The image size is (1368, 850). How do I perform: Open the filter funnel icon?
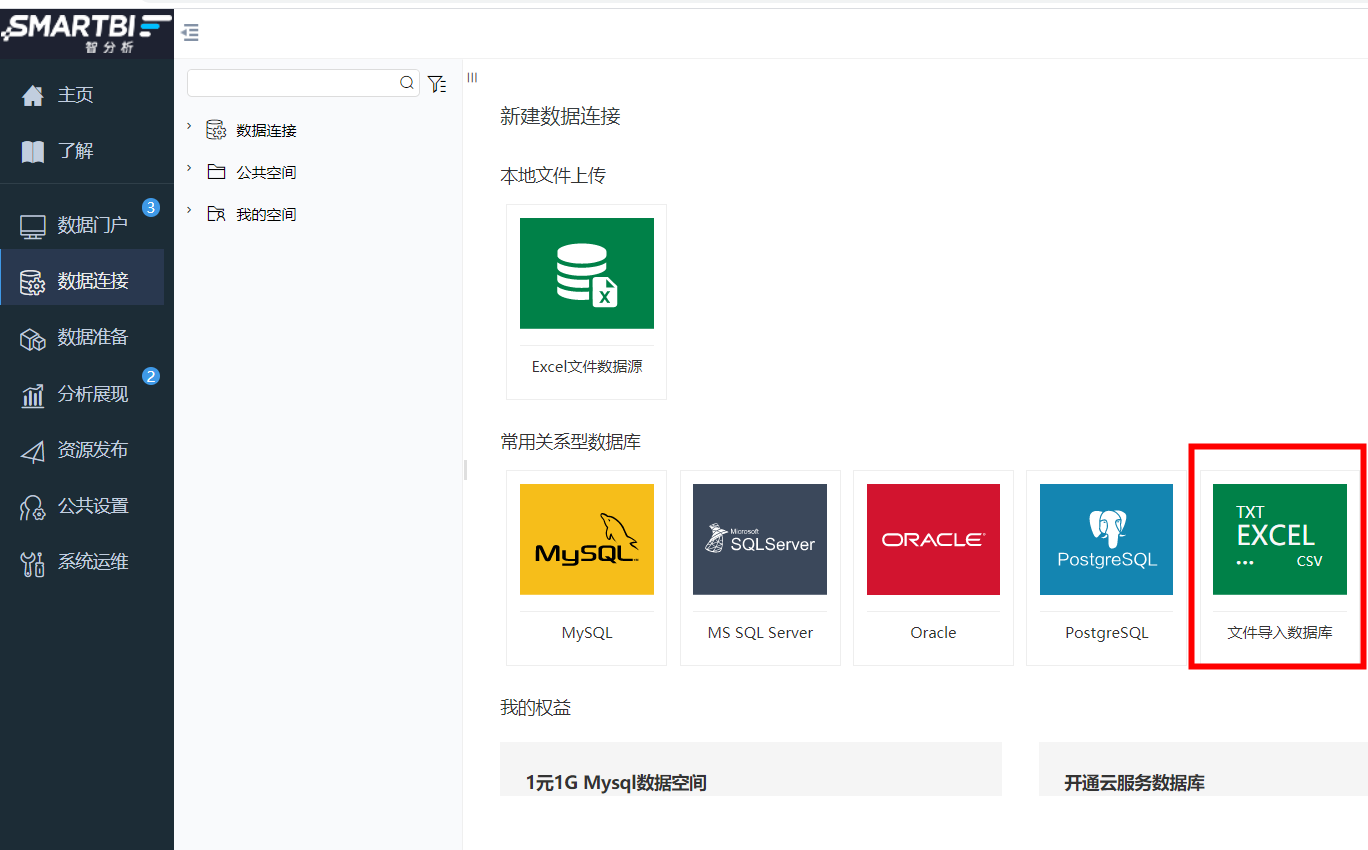[437, 84]
